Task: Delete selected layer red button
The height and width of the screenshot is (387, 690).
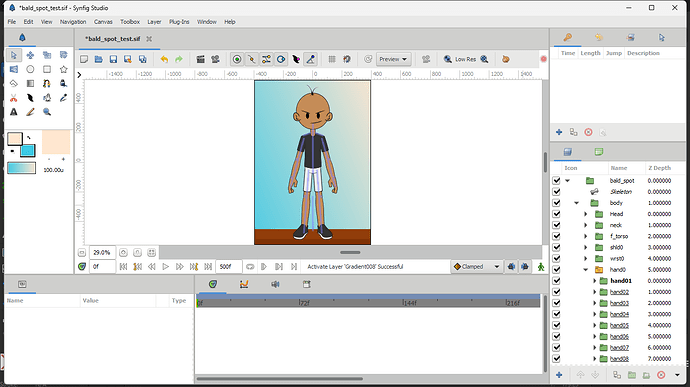Action: click(x=661, y=375)
